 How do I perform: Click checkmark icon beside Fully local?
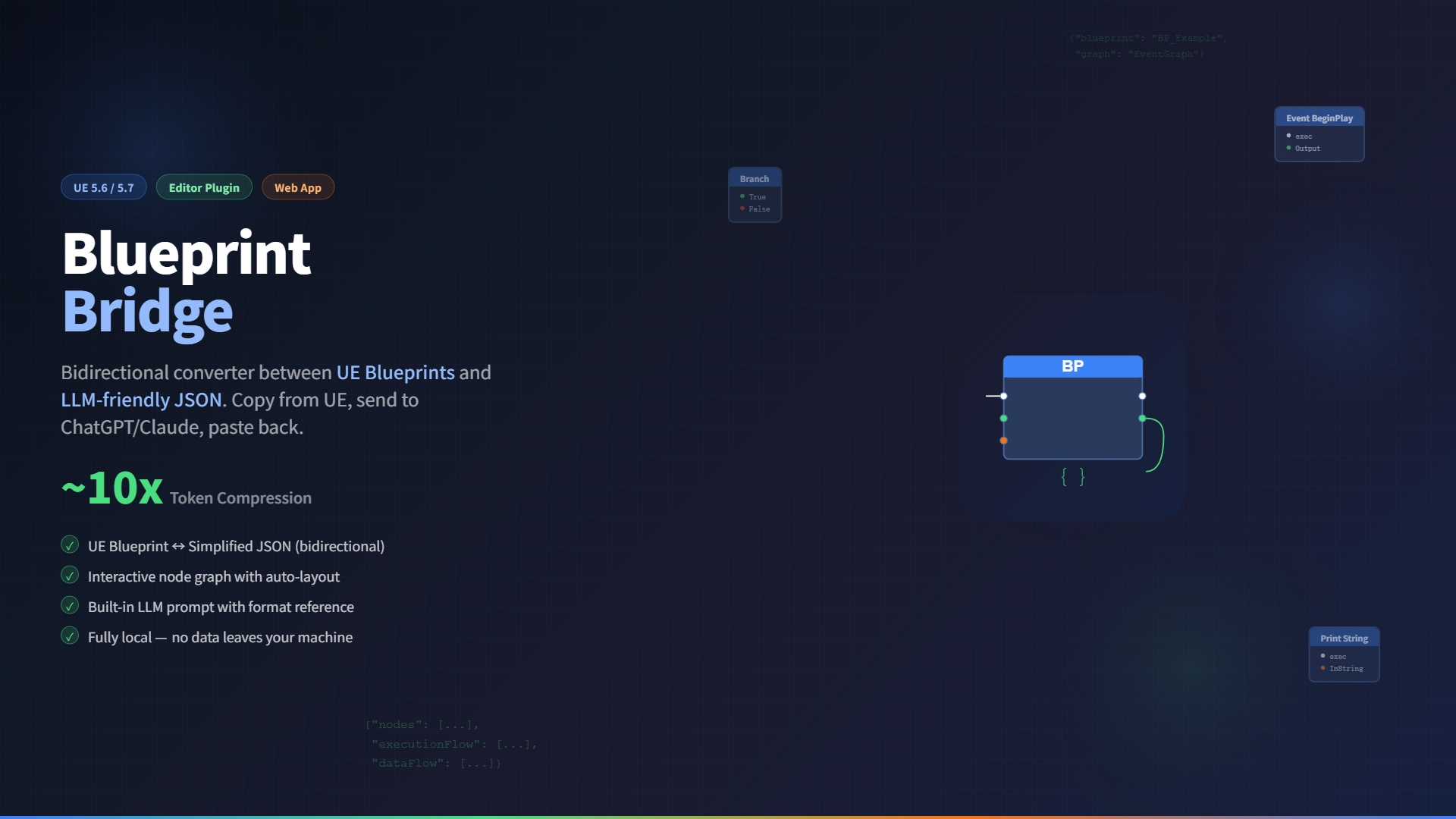pos(70,636)
